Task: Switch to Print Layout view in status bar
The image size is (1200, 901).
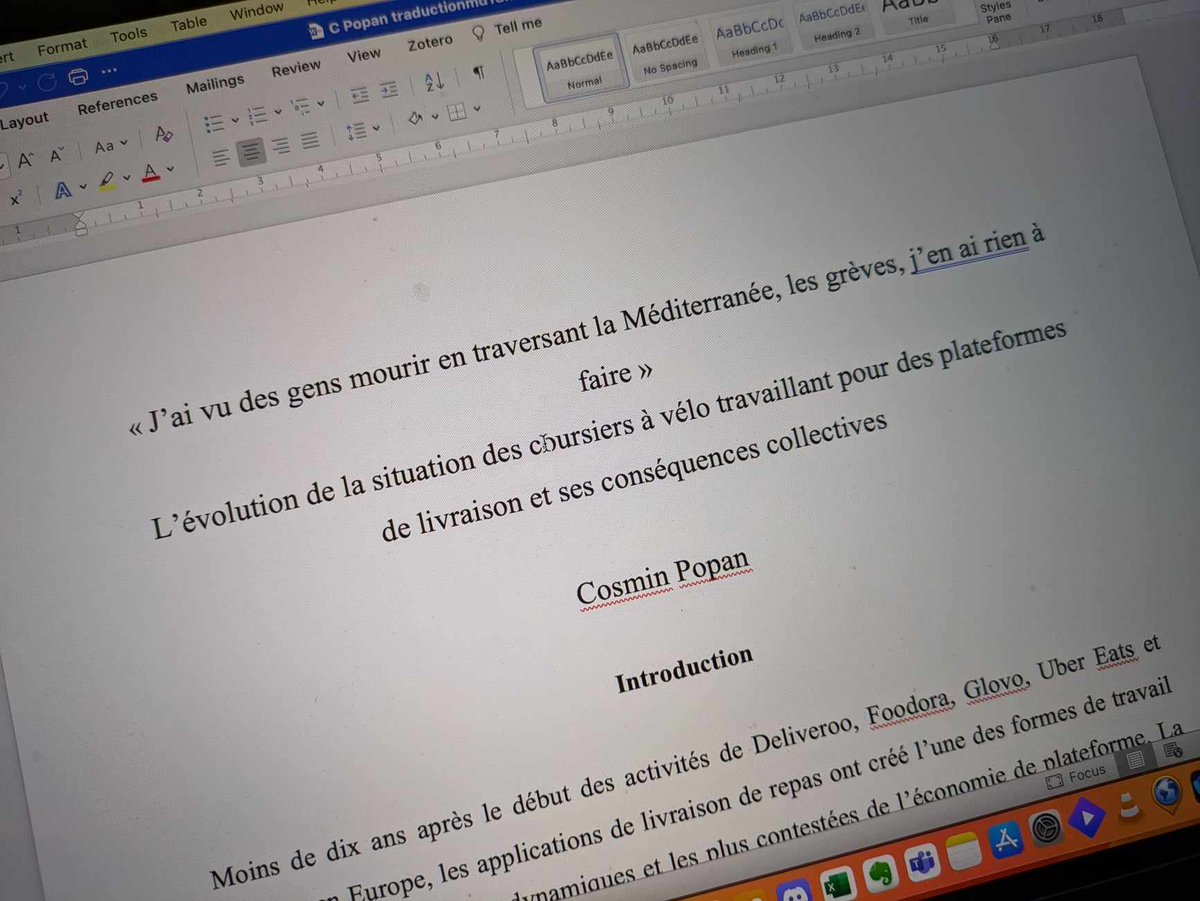Action: click(x=1136, y=761)
